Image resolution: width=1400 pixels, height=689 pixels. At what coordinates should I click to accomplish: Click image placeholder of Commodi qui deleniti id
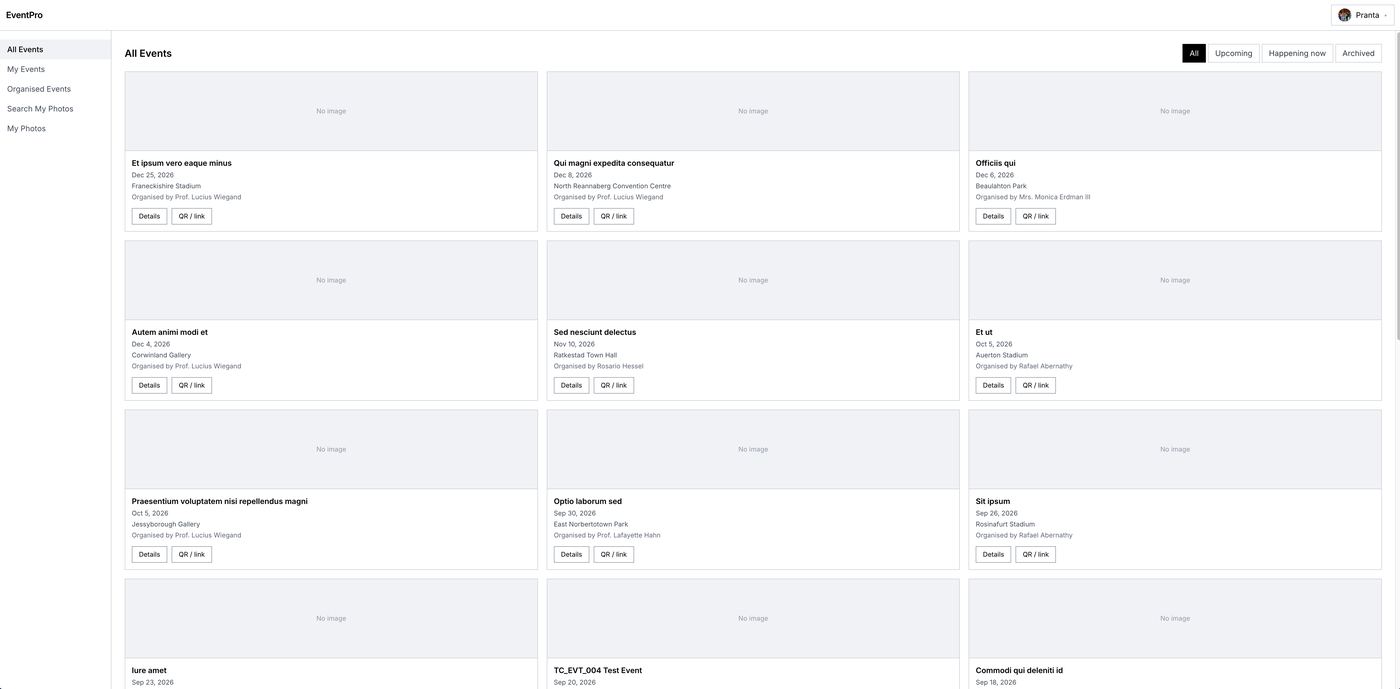pyautogui.click(x=1175, y=618)
